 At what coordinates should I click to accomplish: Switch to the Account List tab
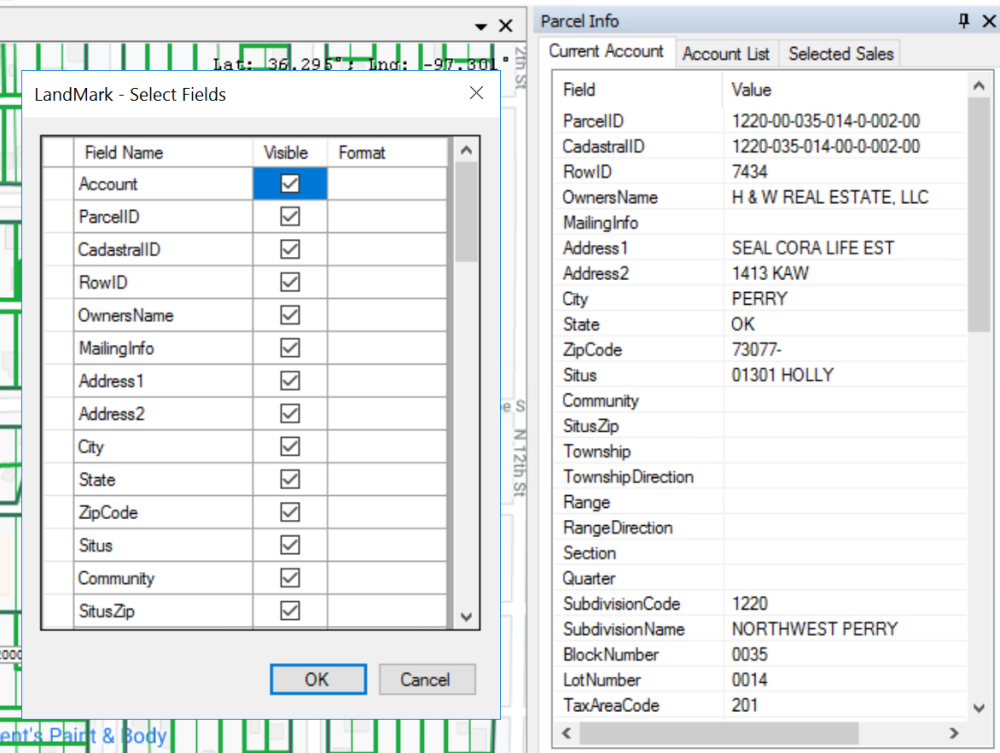[726, 53]
